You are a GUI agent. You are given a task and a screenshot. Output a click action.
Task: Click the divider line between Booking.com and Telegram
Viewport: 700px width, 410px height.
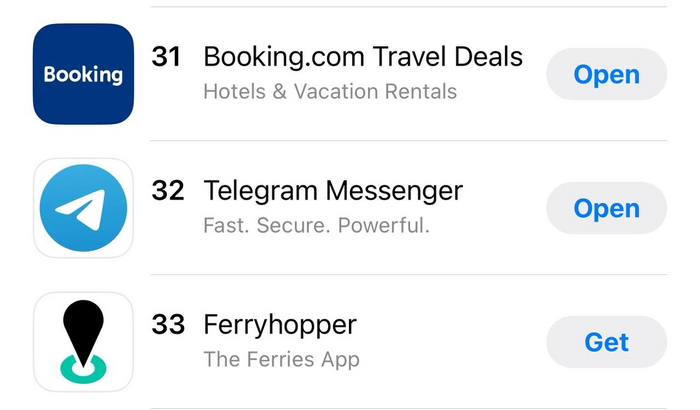[400, 141]
